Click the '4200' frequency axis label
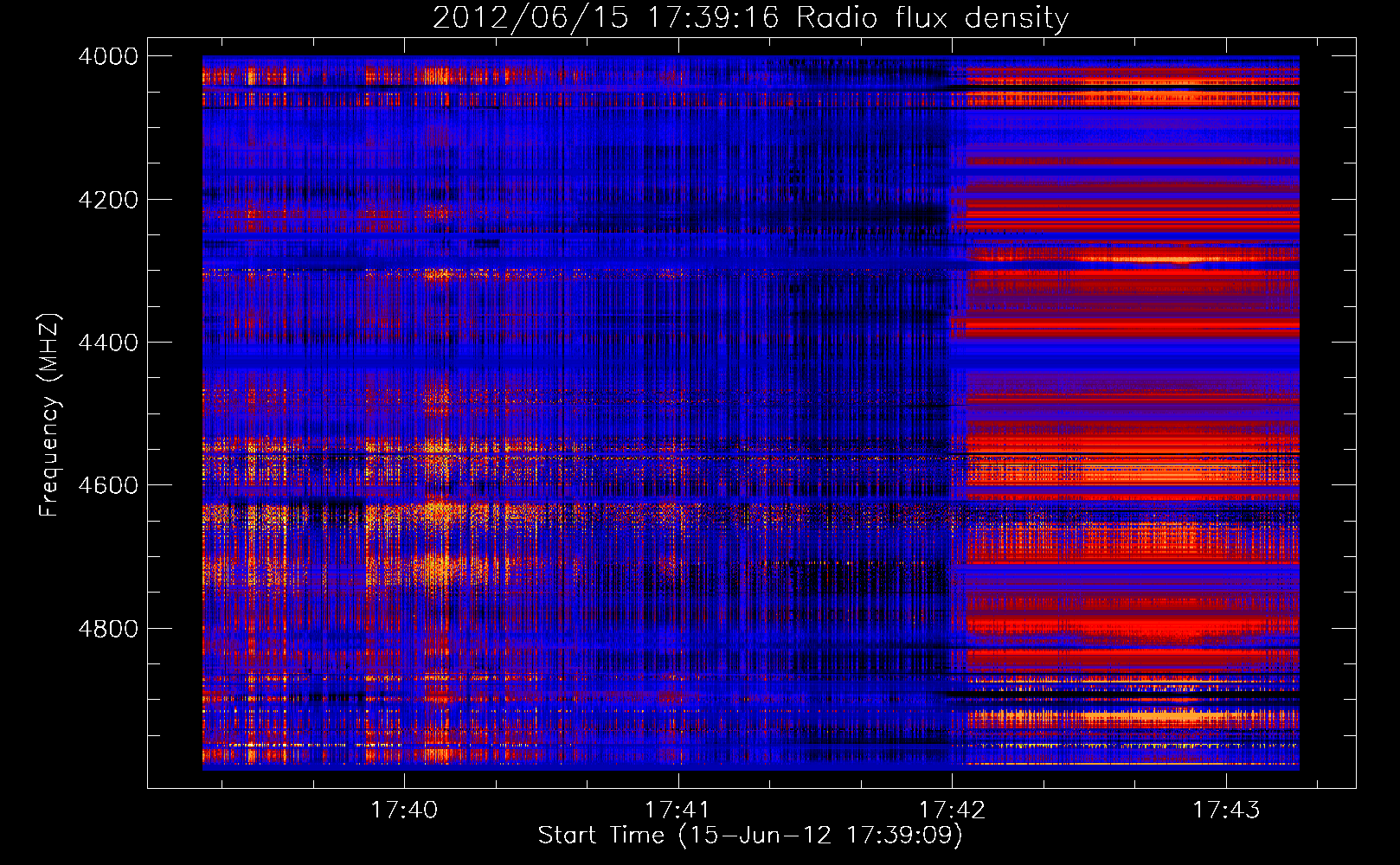The image size is (1400, 865). (x=108, y=200)
